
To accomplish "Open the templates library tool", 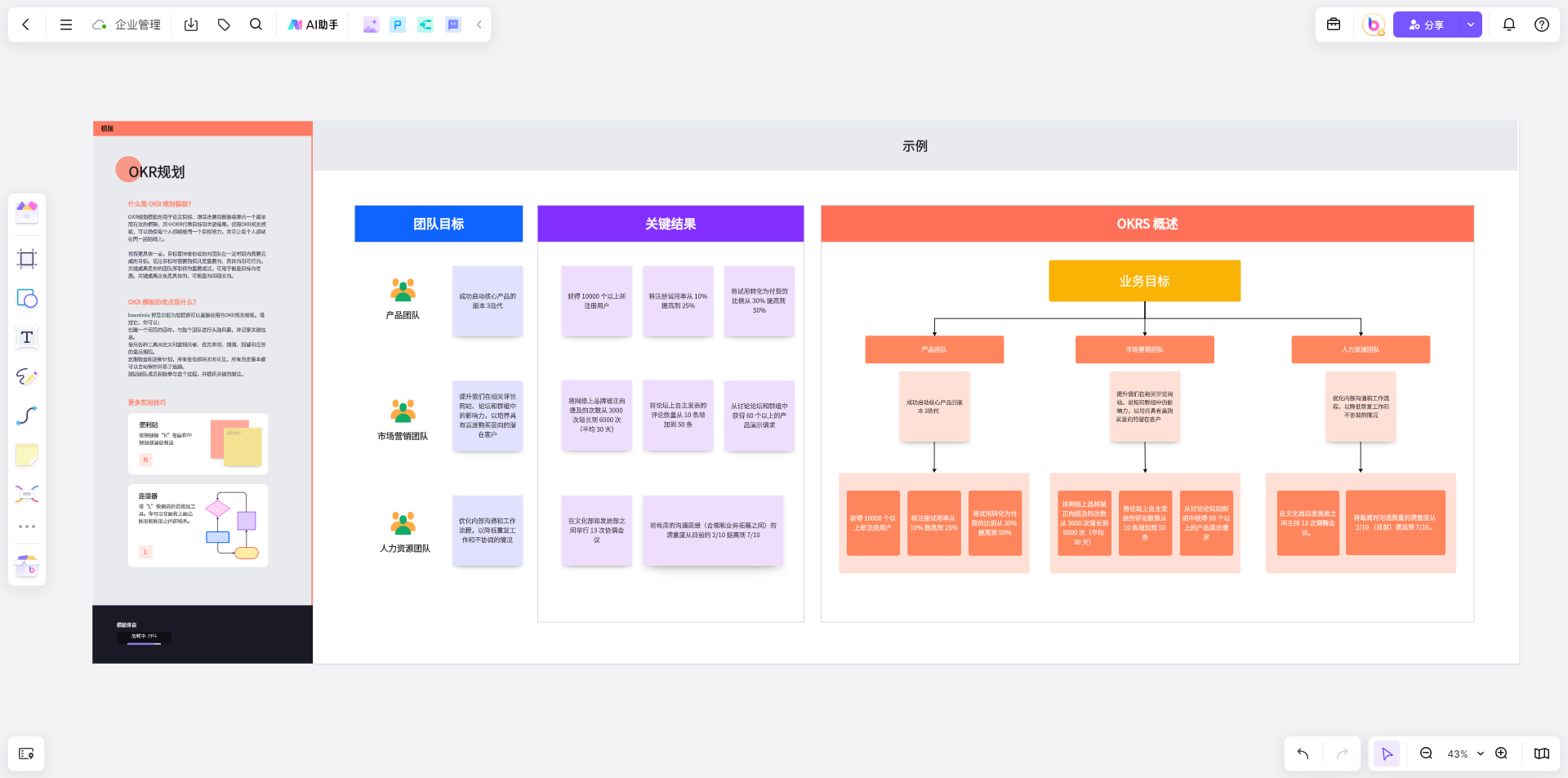I will [27, 213].
